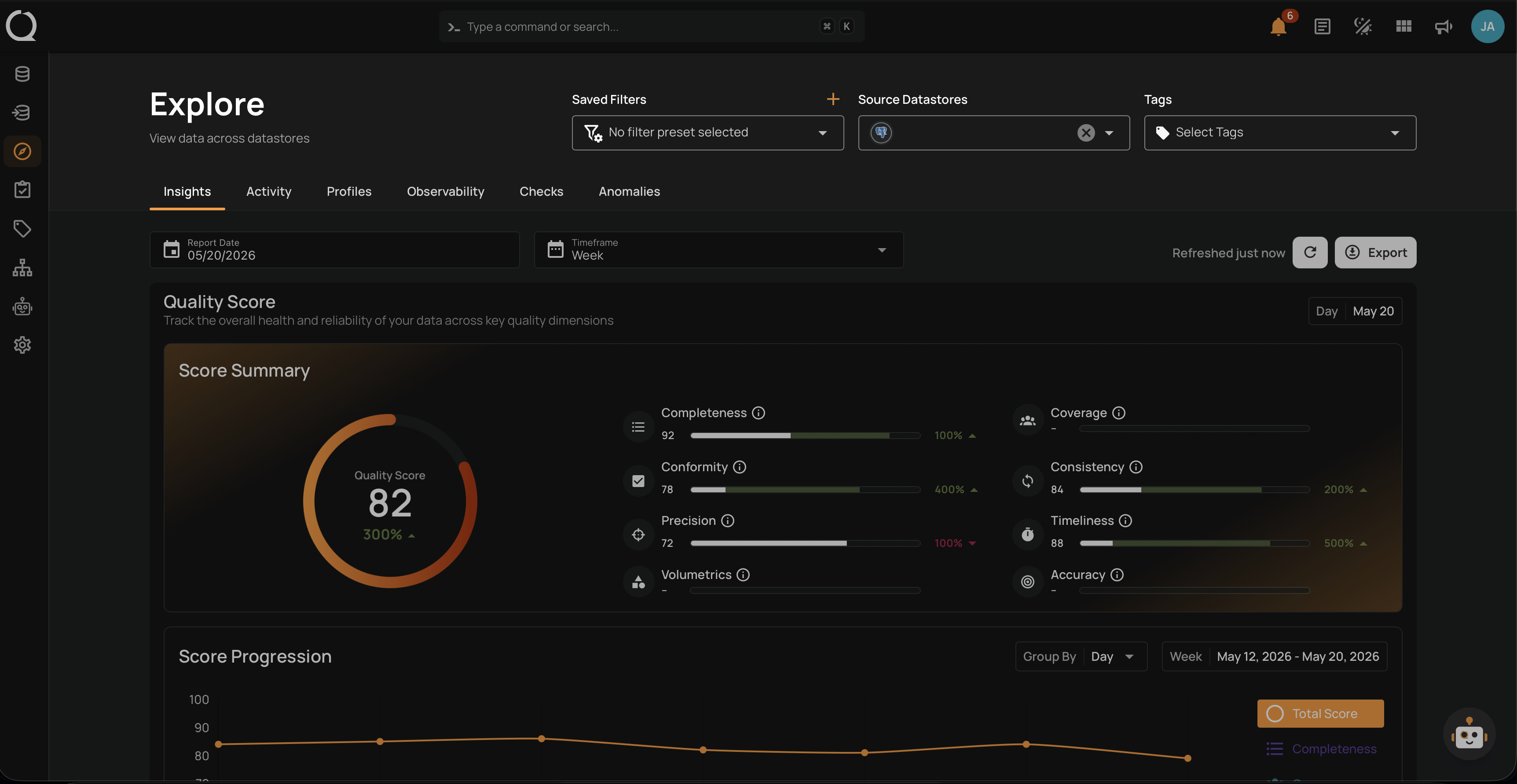Click the Completeness info icon
The height and width of the screenshot is (784, 1517).
click(x=758, y=413)
